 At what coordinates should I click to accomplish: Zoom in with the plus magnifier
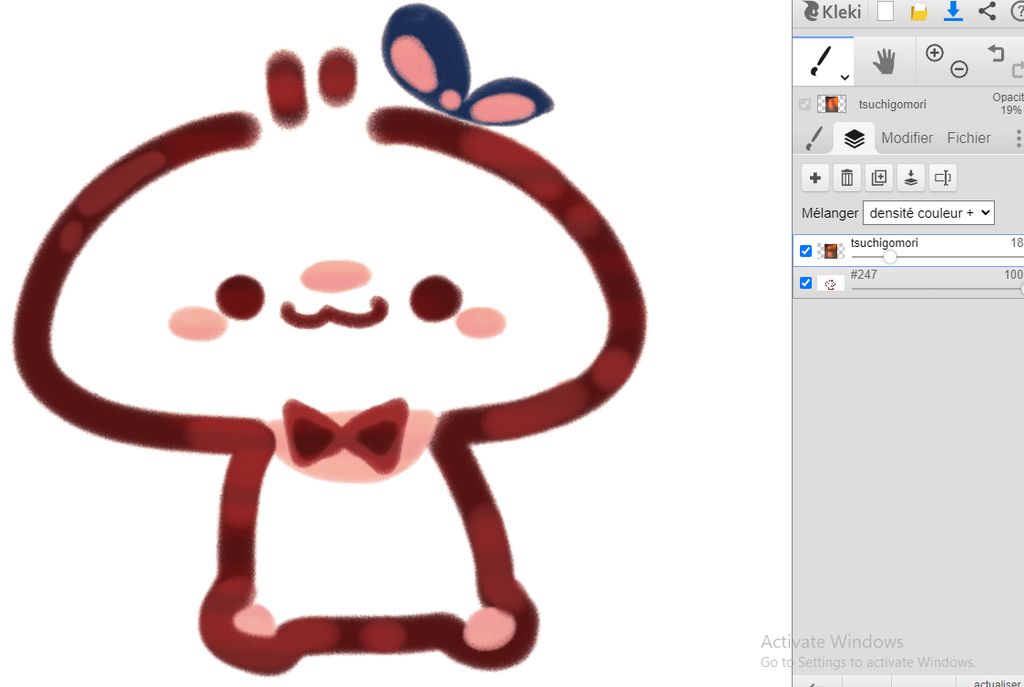935,53
